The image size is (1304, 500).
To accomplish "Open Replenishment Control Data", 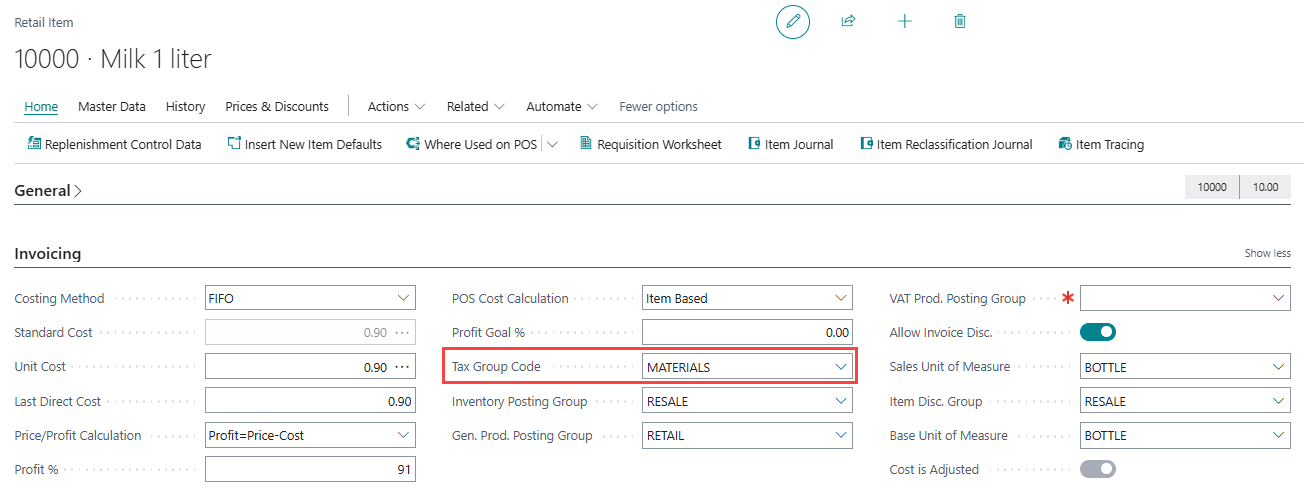I will pos(114,144).
